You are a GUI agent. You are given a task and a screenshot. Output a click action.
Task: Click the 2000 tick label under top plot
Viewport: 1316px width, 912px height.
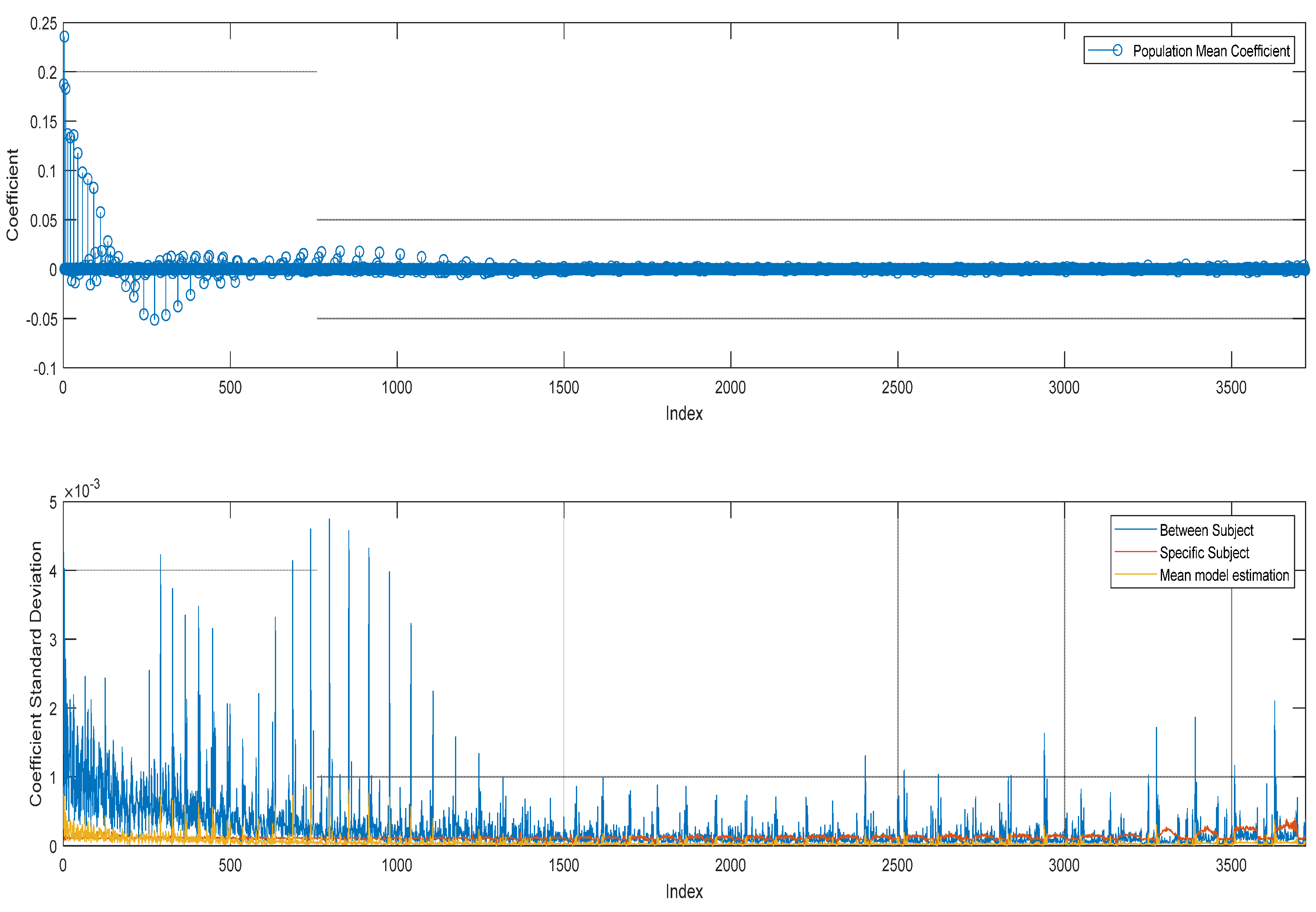pyautogui.click(x=730, y=388)
